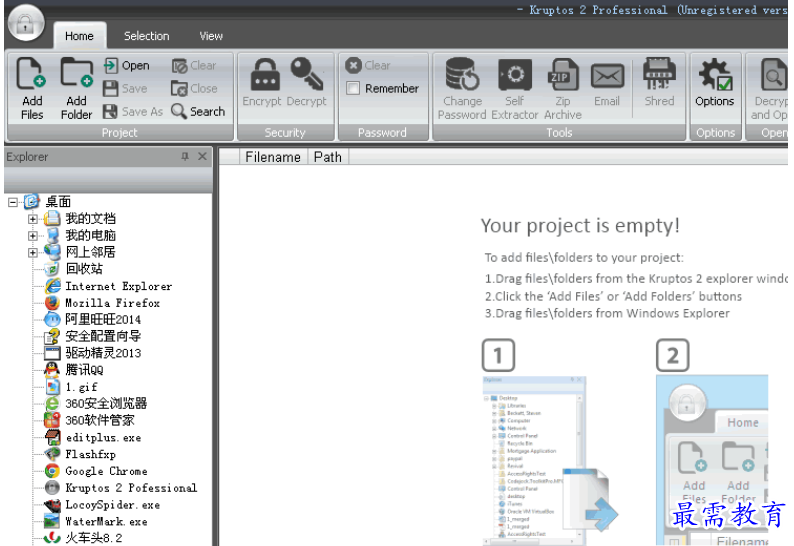Image resolution: width=794 pixels, height=546 pixels.
Task: Expand the 网上邻居 tree node
Action: point(32,252)
